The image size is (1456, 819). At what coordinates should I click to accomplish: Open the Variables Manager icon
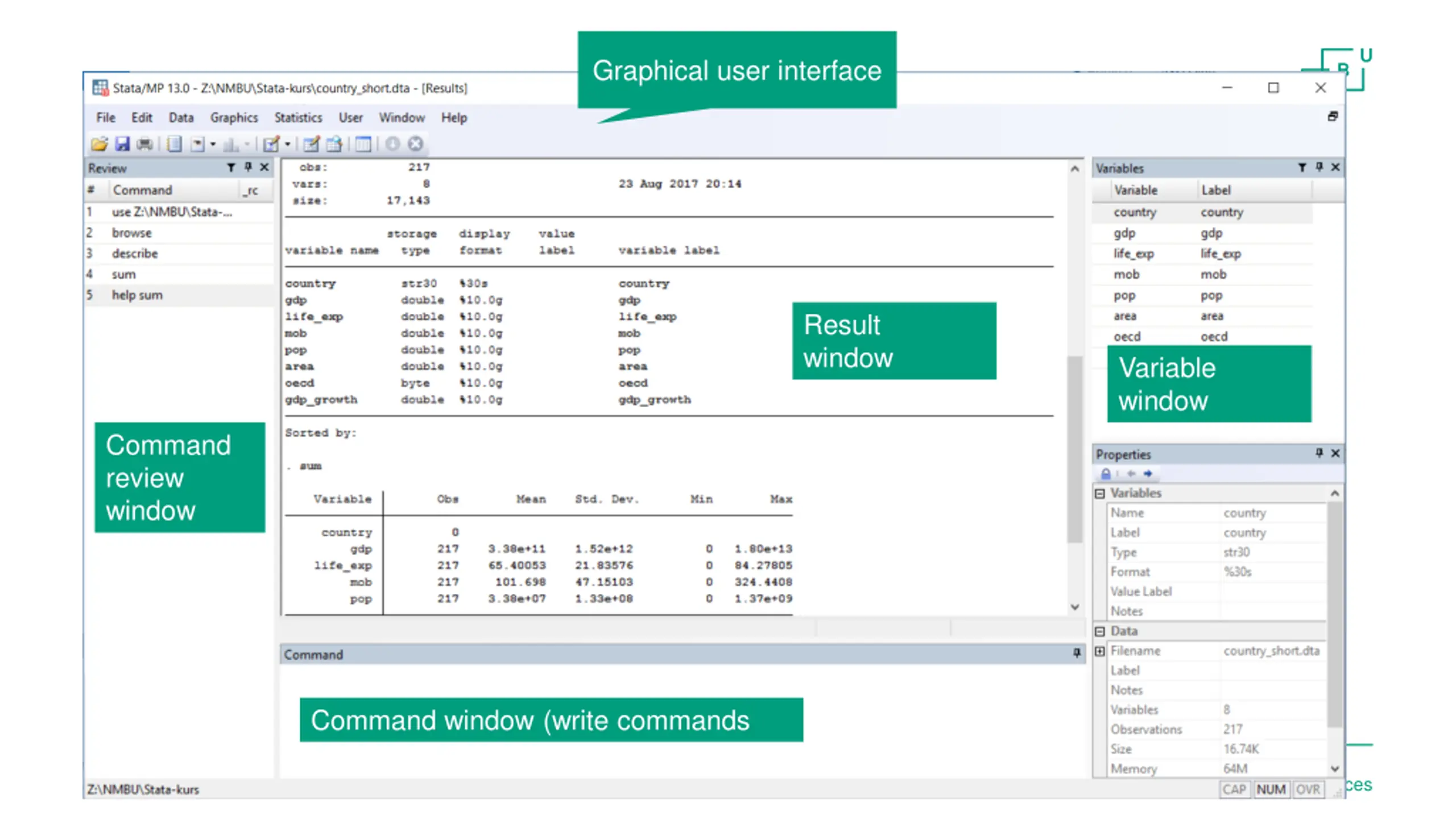(x=363, y=144)
